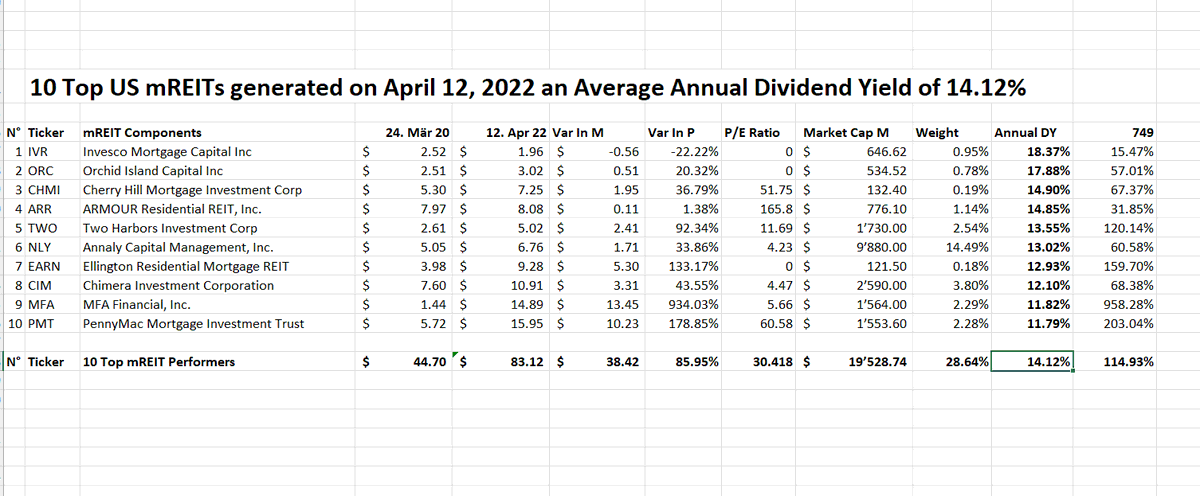Select the average P/E 30.418
This screenshot has height=496, width=1200.
[774, 362]
